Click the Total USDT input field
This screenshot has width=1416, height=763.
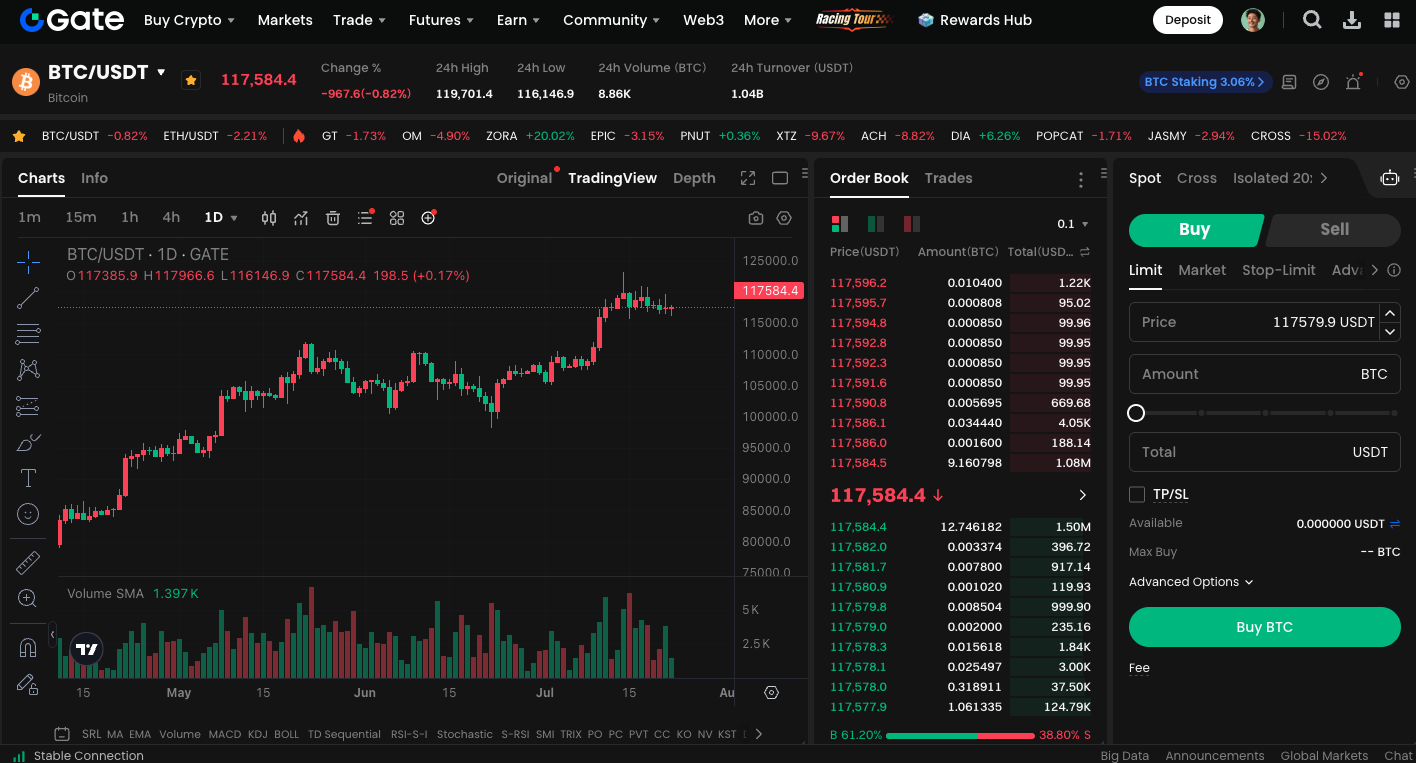click(1265, 452)
